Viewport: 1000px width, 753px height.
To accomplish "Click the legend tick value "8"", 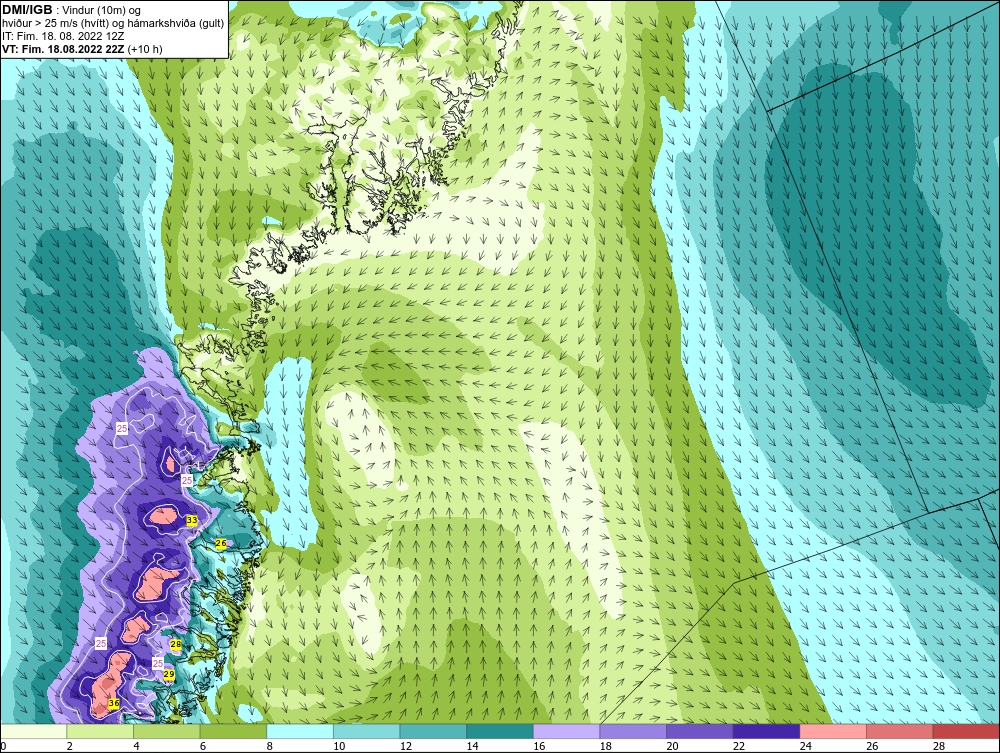I will coord(269,746).
